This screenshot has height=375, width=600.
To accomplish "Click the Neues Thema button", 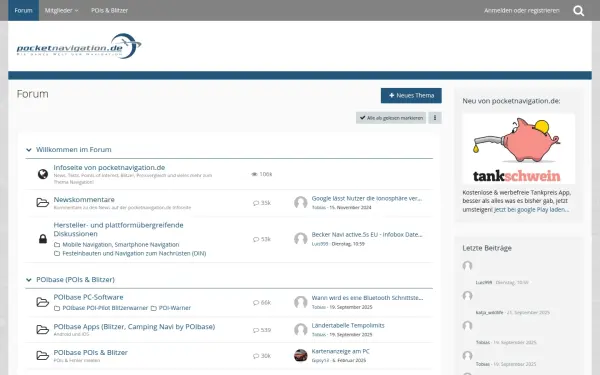I will click(411, 96).
